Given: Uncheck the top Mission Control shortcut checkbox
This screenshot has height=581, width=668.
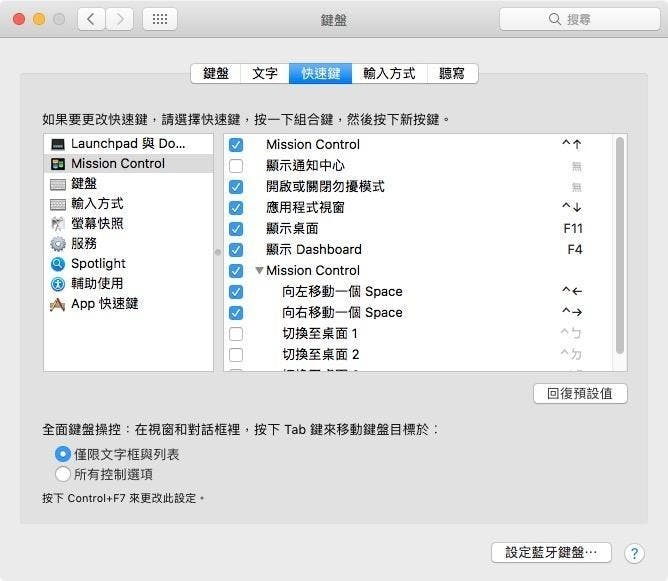Looking at the screenshot, I should click(x=236, y=145).
